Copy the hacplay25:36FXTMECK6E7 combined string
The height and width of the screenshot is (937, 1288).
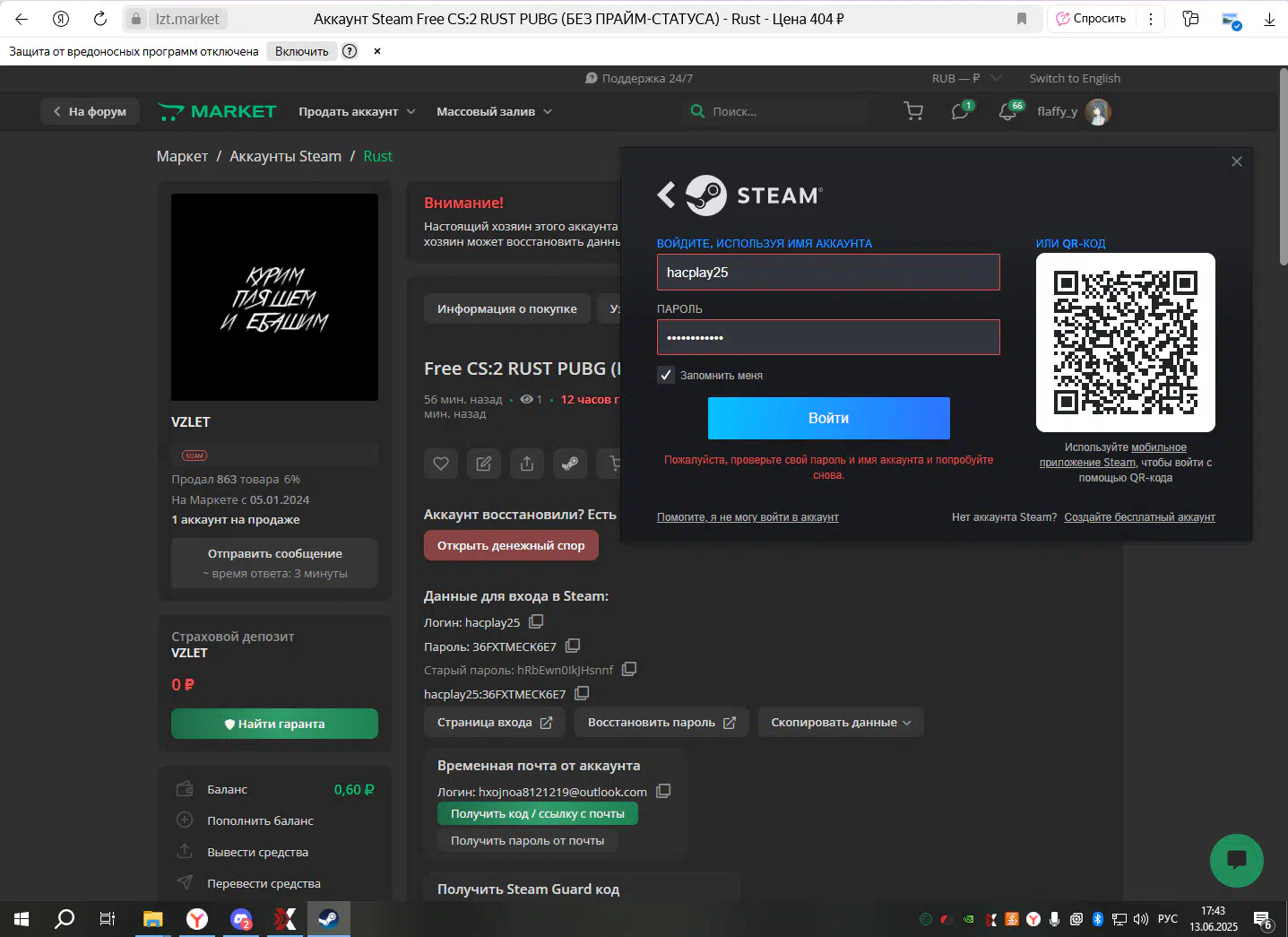pos(582,693)
